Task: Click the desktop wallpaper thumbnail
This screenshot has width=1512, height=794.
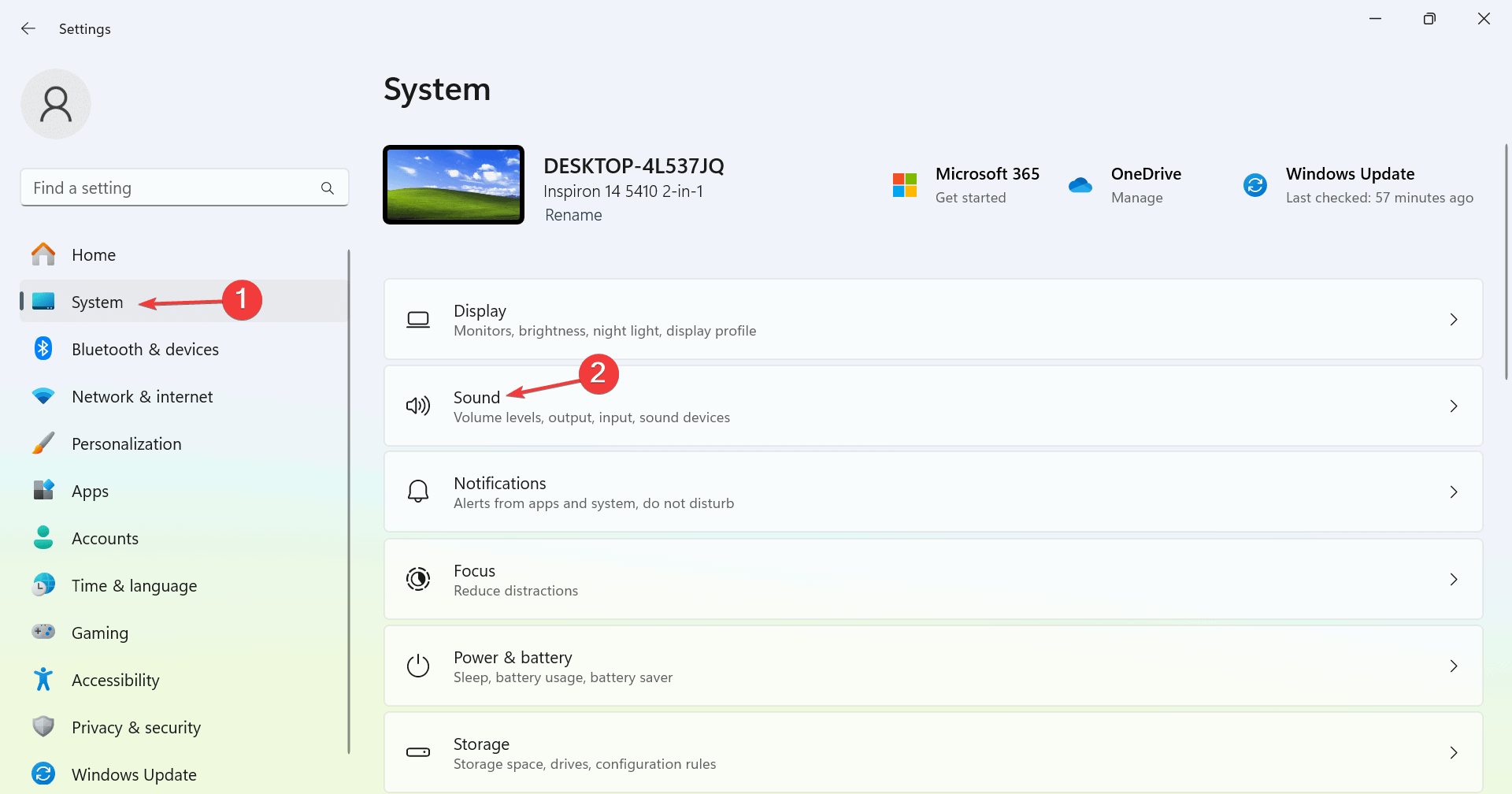Action: [x=454, y=185]
